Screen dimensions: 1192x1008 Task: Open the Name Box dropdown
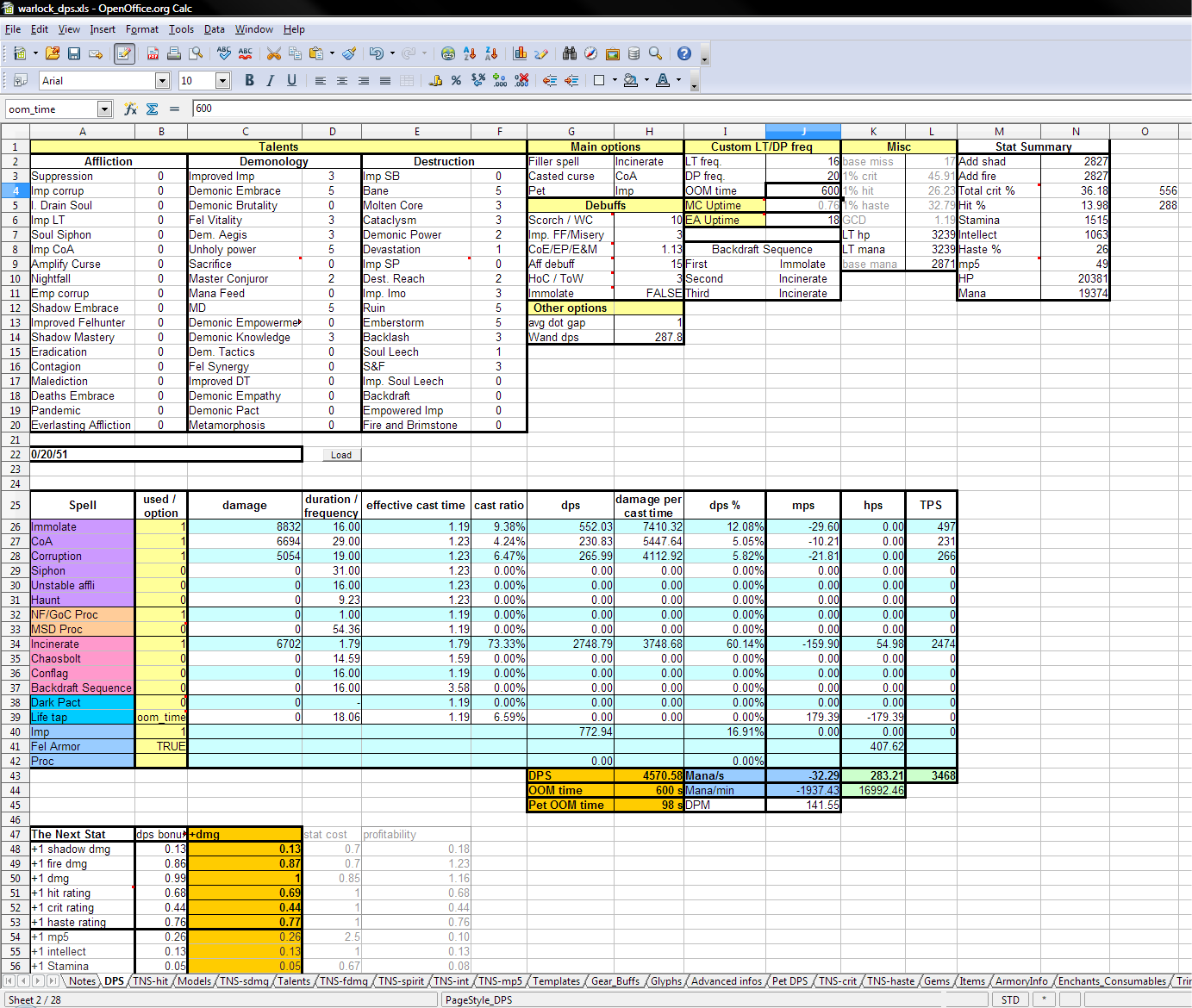pyautogui.click(x=104, y=109)
